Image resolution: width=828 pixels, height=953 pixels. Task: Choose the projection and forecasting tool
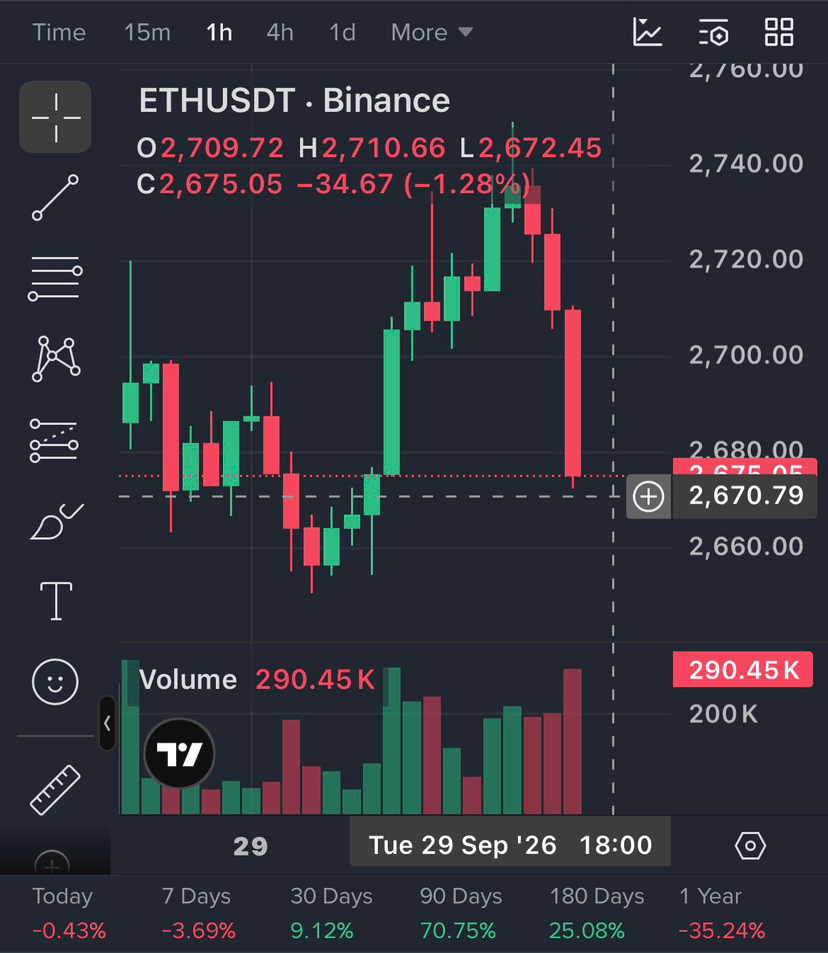(54, 441)
